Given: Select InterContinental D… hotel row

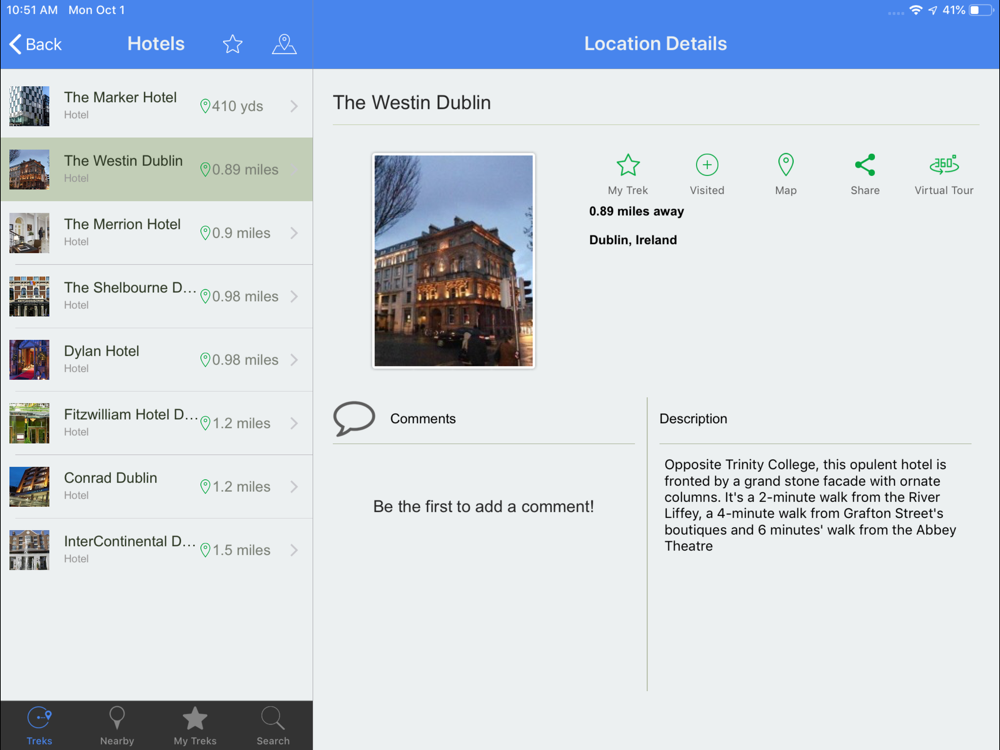Looking at the screenshot, I should pos(157,550).
